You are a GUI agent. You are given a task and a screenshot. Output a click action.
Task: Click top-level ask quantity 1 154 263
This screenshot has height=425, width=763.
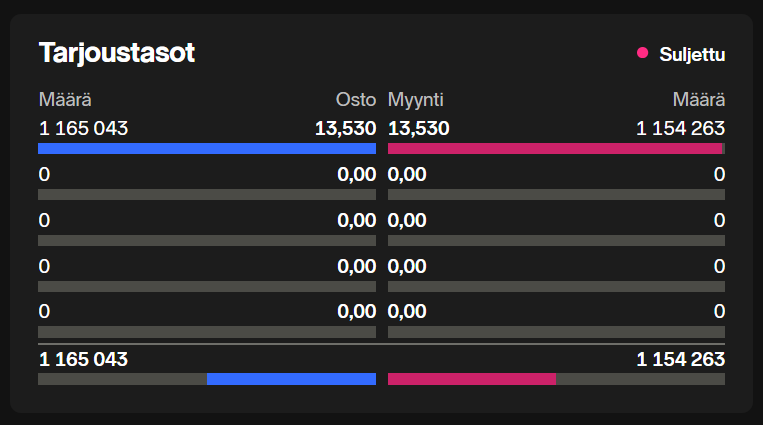[x=680, y=128]
